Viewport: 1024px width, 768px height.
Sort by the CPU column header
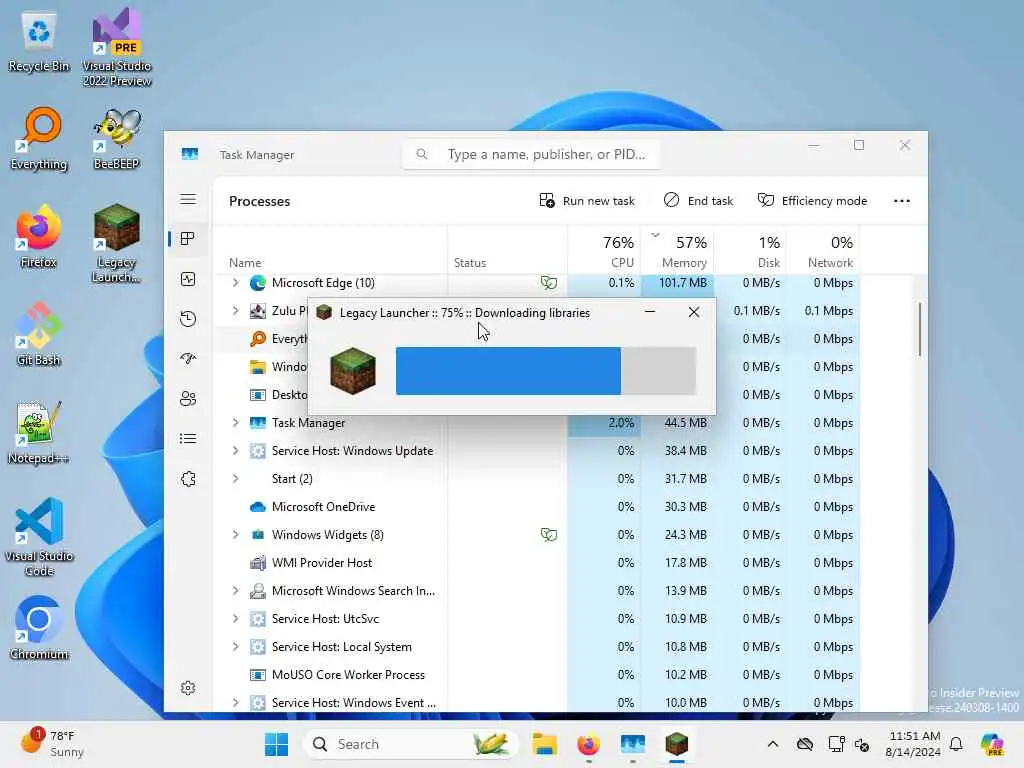(604, 251)
